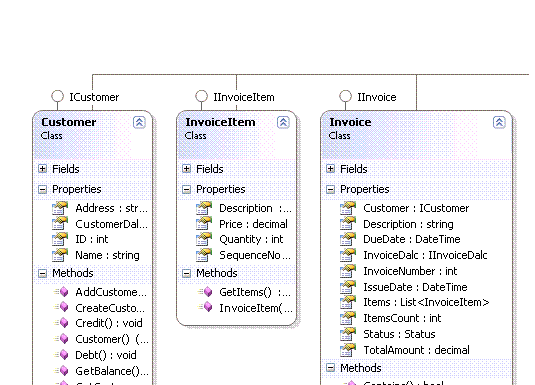Click the Address property icon in Customer

point(60,208)
